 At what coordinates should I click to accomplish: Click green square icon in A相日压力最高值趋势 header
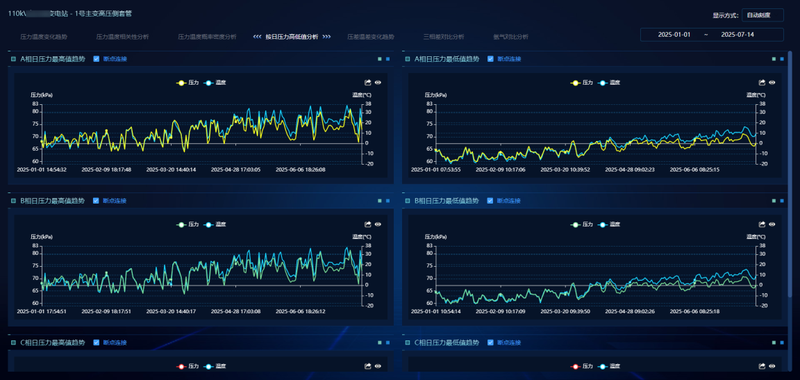(380, 59)
